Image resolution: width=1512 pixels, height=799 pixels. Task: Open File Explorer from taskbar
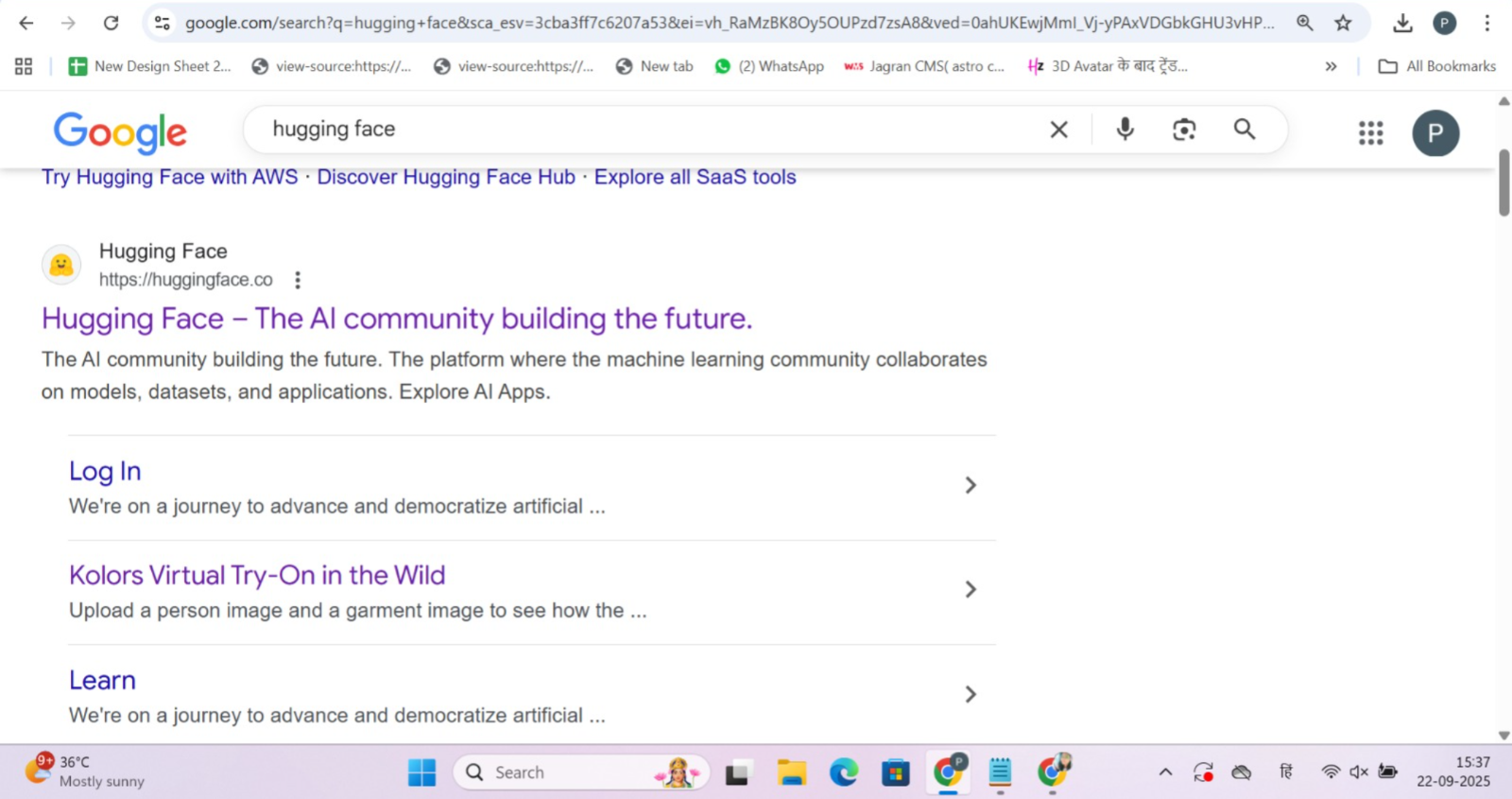click(x=792, y=773)
